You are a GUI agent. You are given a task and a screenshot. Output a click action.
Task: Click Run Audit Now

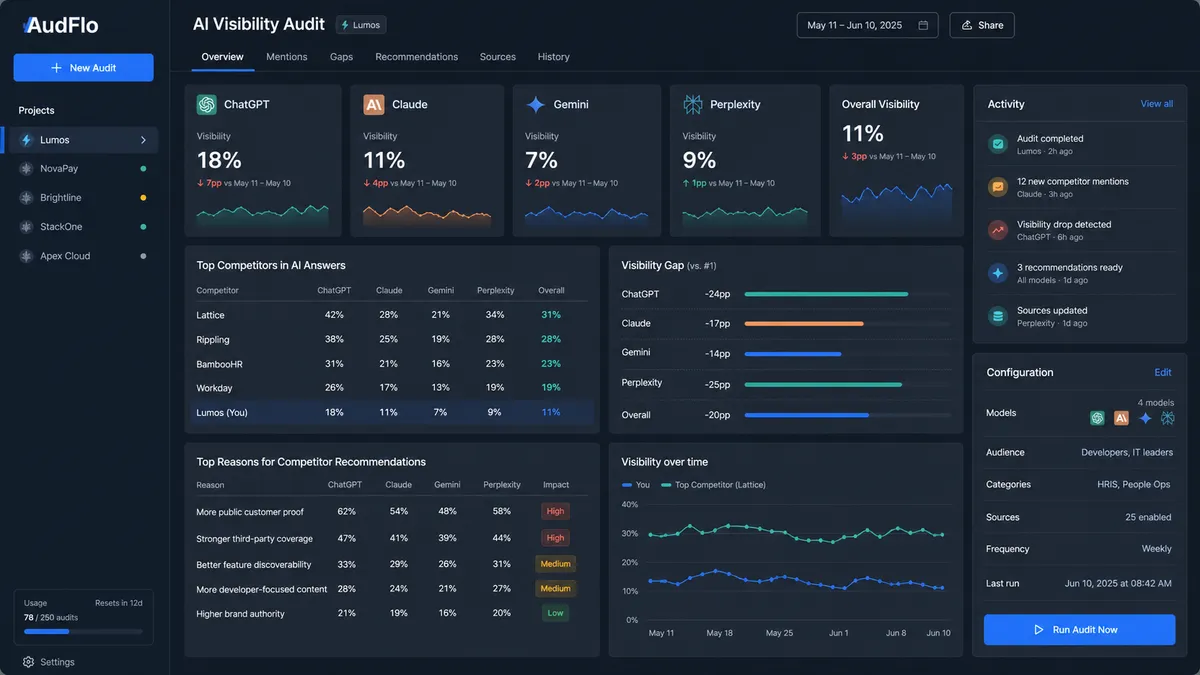[1079, 630]
